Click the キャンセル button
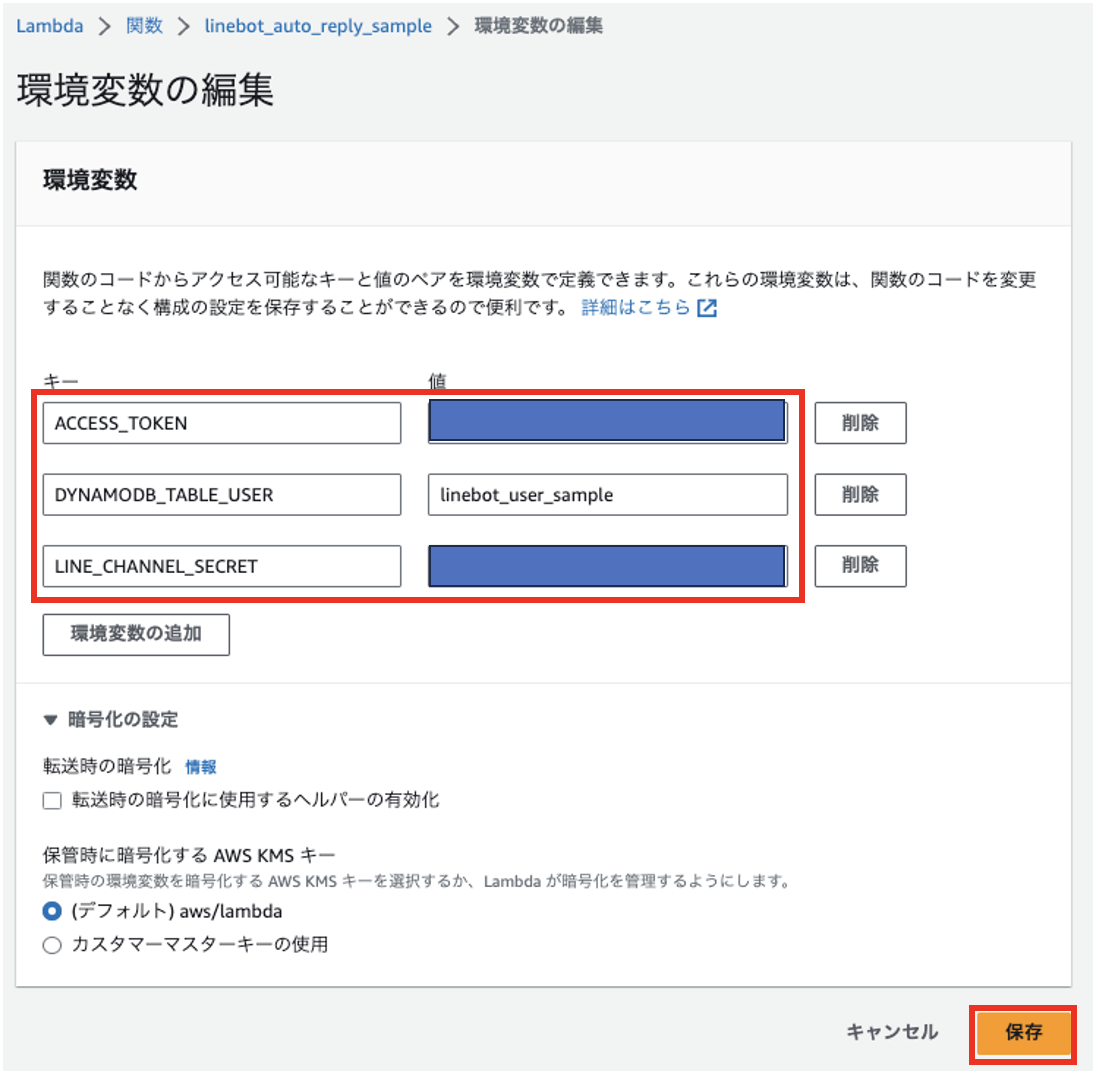The width and height of the screenshot is (1100, 1076). pyautogui.click(x=892, y=1032)
